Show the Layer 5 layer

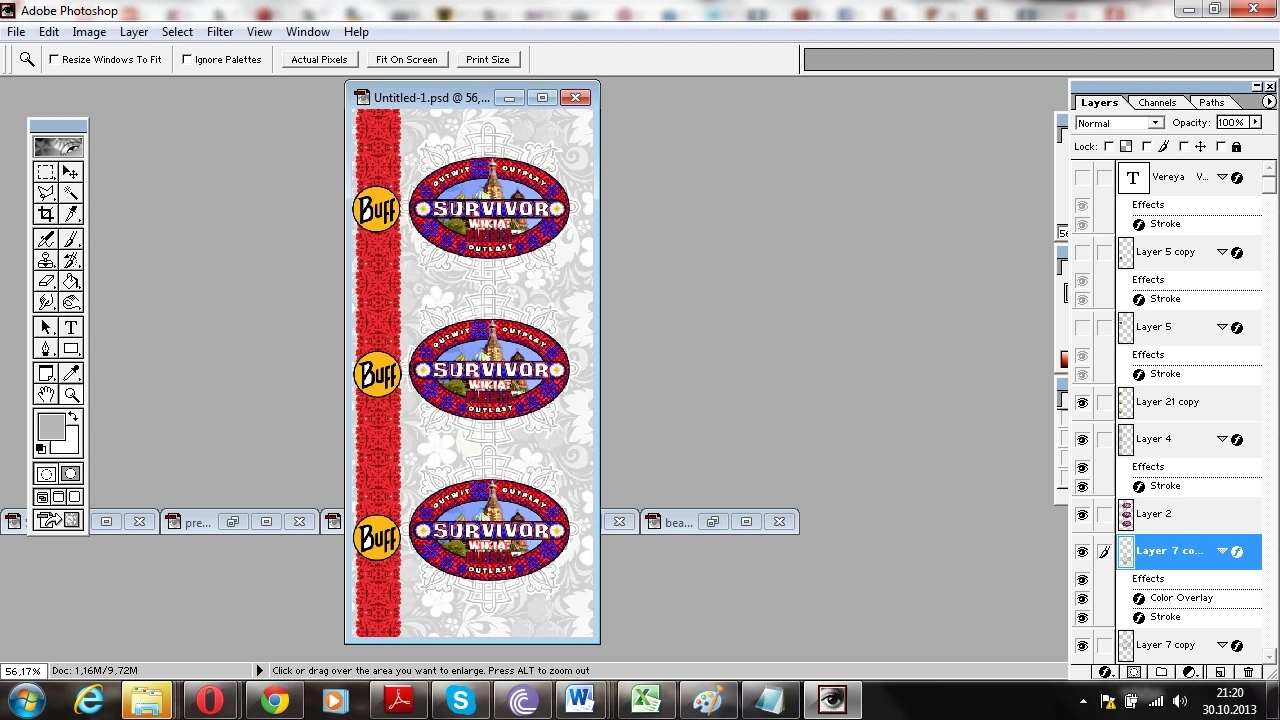click(1082, 327)
